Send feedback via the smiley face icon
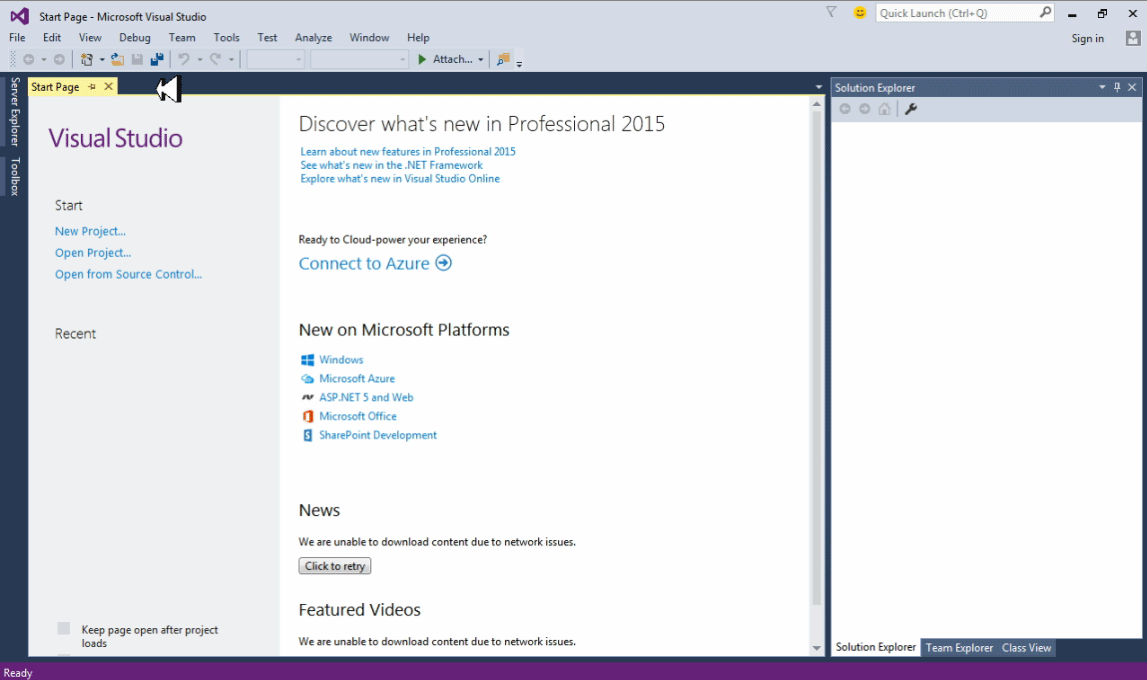Screen dimensions: 1147x680 click(860, 13)
